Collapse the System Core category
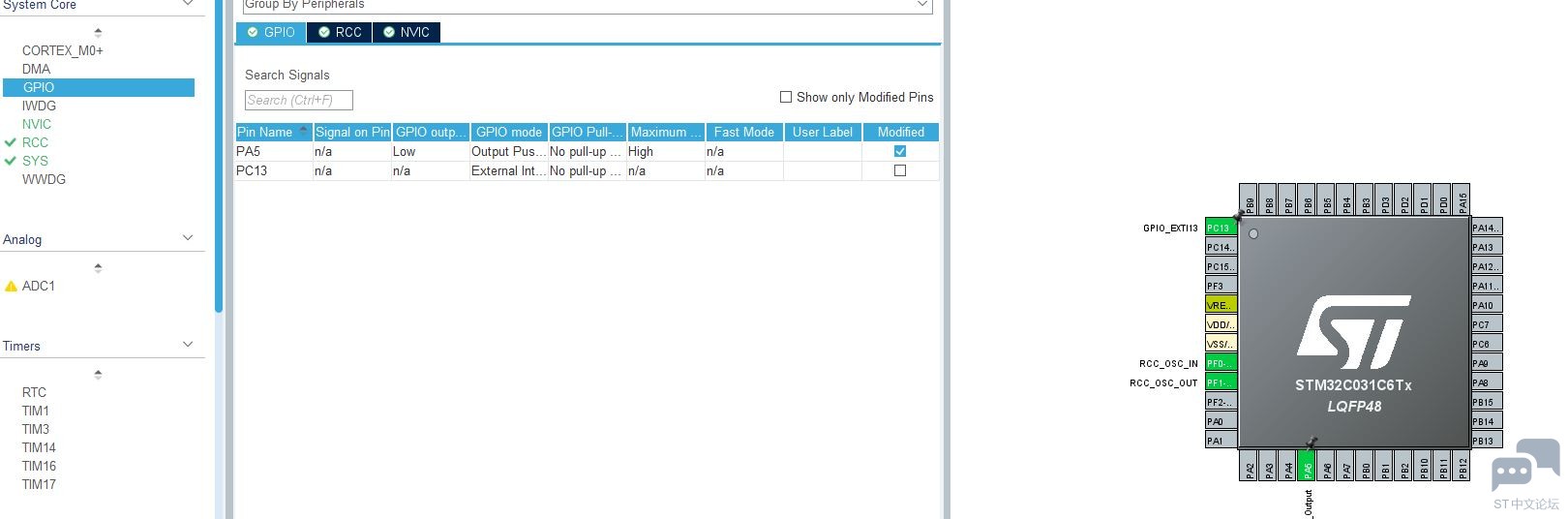Screen dimensions: 1568x519 tap(188, 5)
